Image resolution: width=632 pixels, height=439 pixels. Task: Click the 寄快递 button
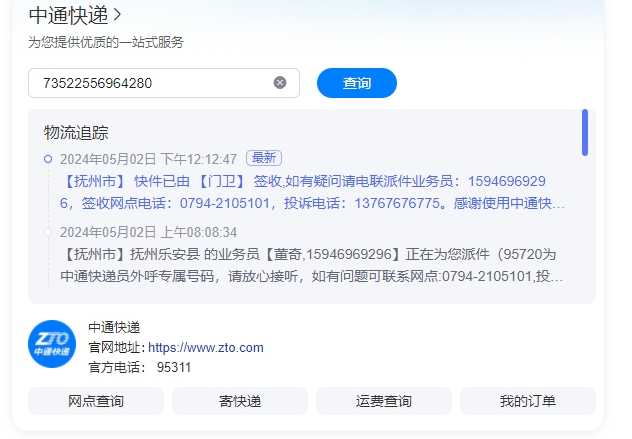240,401
